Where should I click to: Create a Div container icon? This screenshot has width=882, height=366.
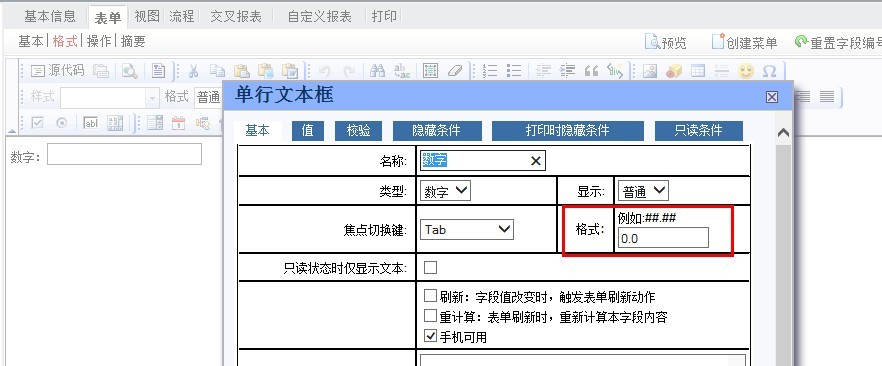pyautogui.click(x=615, y=71)
